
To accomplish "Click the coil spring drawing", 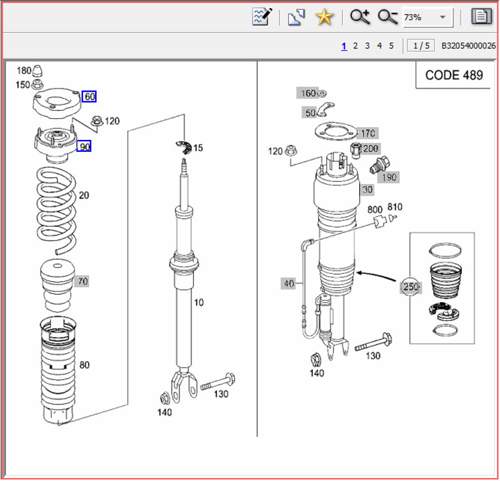I will pos(56,212).
